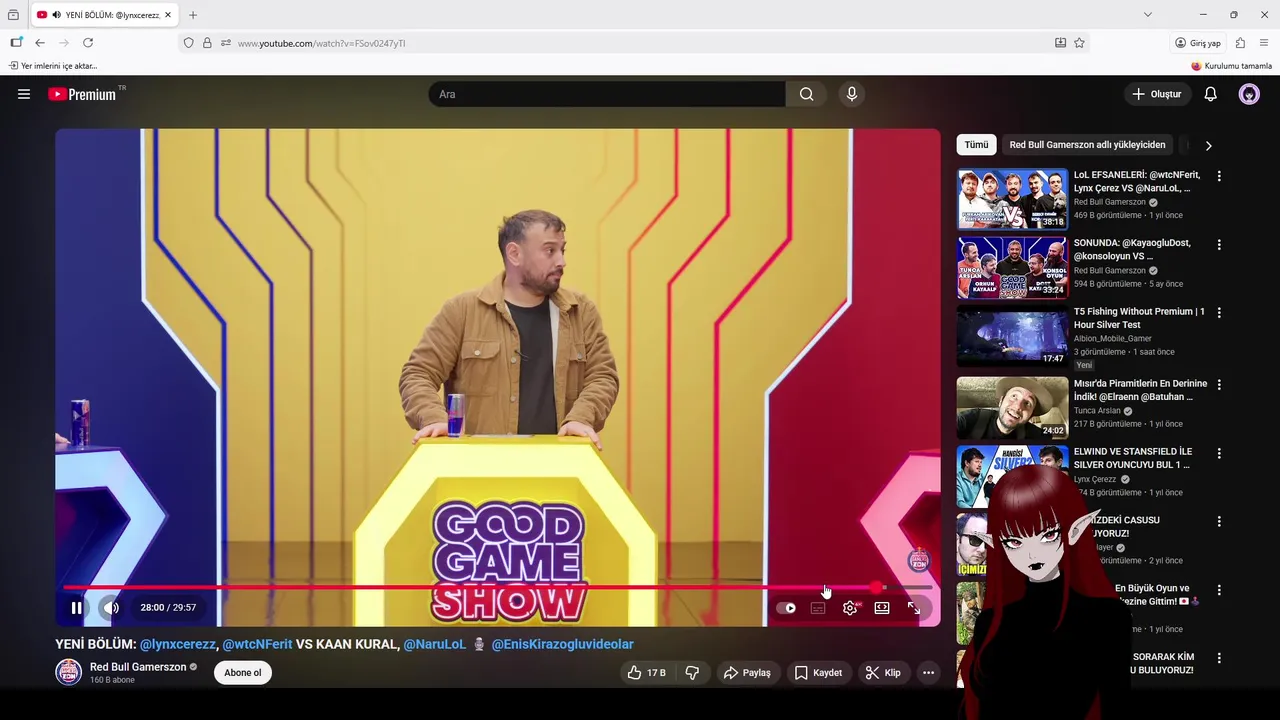This screenshot has height=720, width=1280.
Task: Select Red Bull Gamerszon adlı yükleyiciden chip
Action: (x=1087, y=145)
